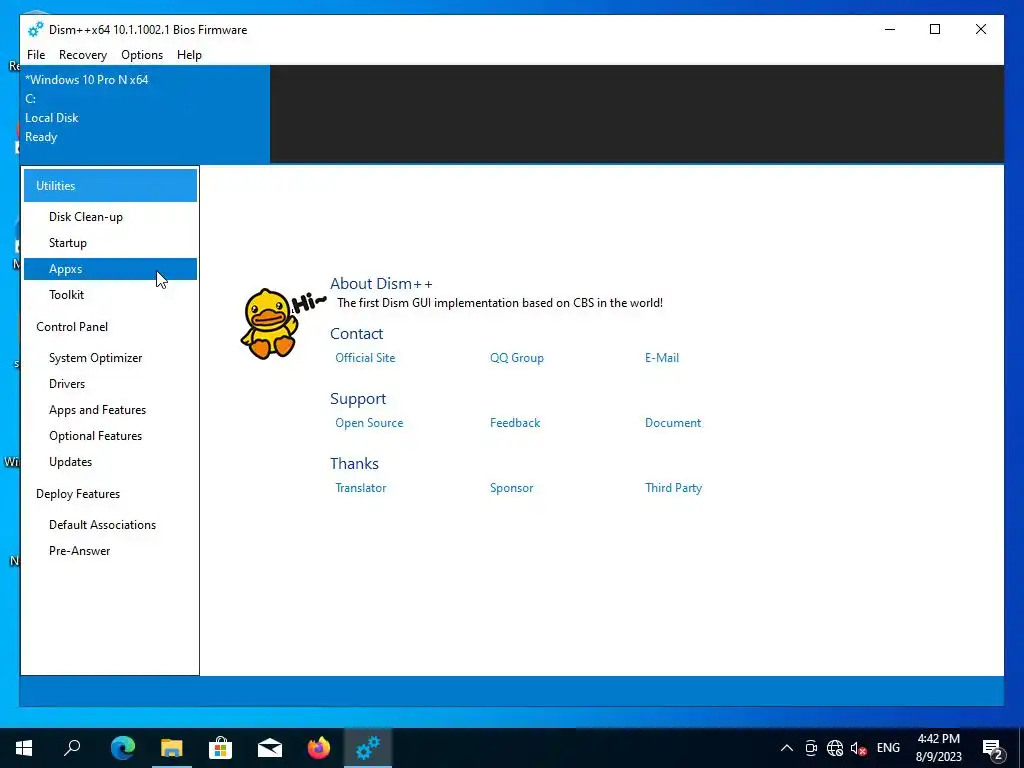Open Default Associations
1024x768 pixels.
pos(110,525)
